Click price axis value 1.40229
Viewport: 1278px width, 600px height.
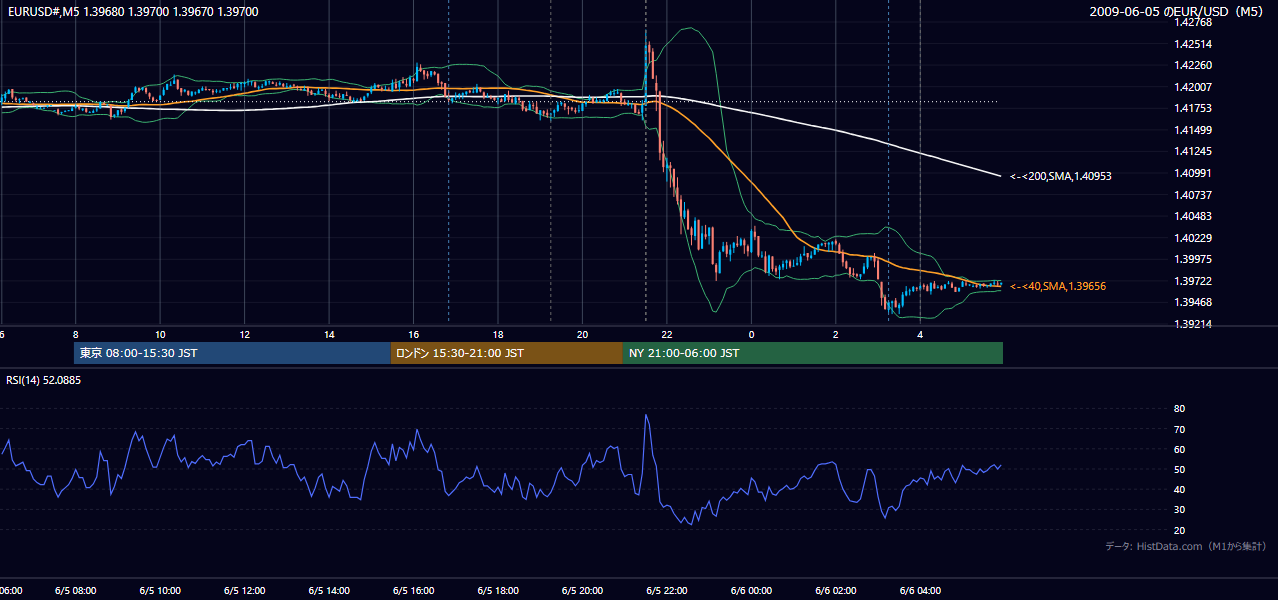coord(1193,238)
